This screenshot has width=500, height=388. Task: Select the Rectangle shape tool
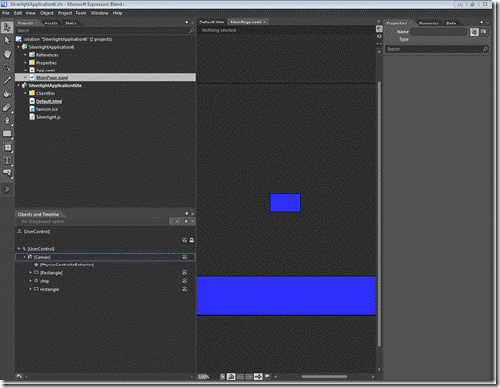pos(7,134)
